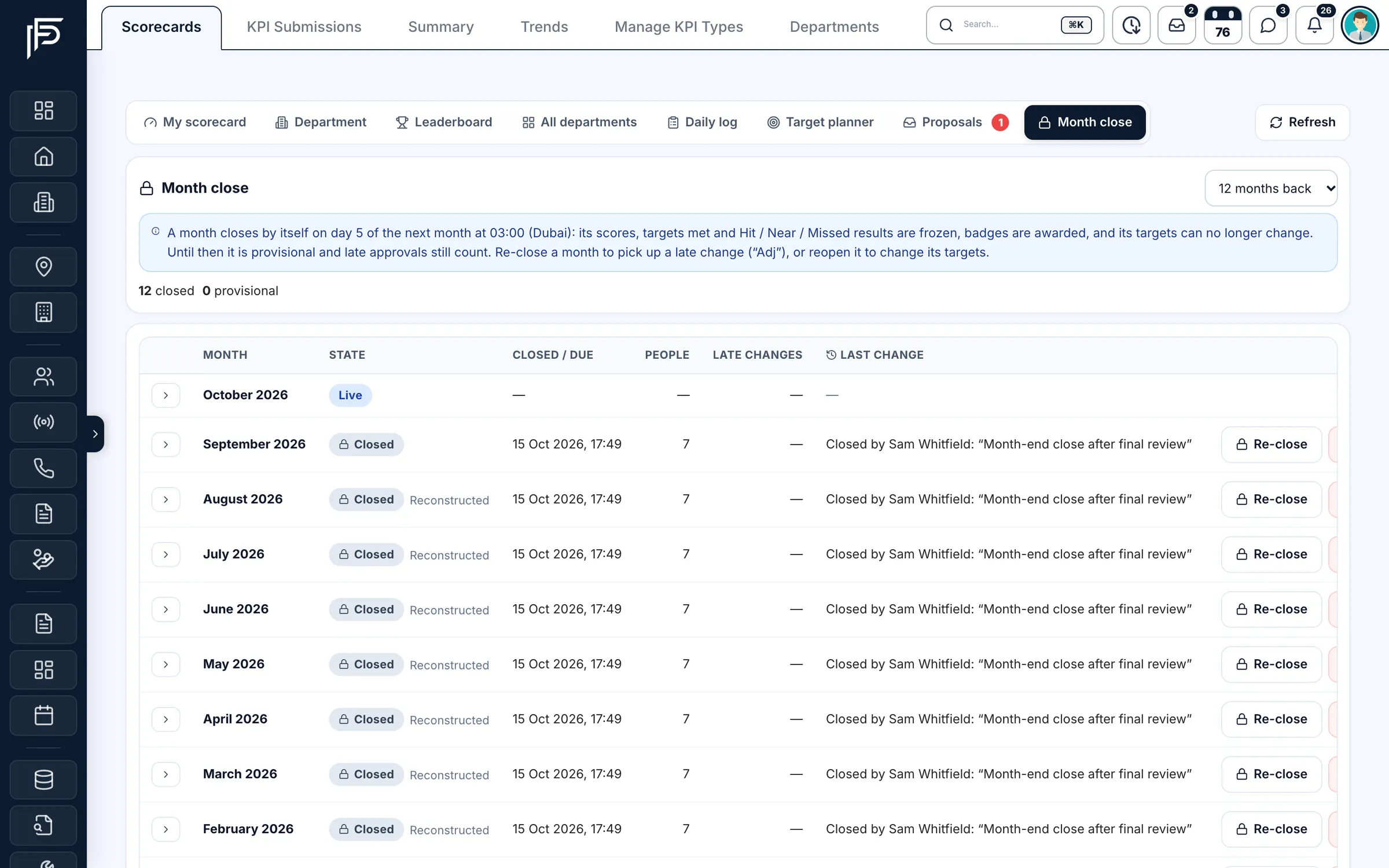The height and width of the screenshot is (868, 1389).
Task: Switch to the KPI Submissions tab
Action: point(304,27)
